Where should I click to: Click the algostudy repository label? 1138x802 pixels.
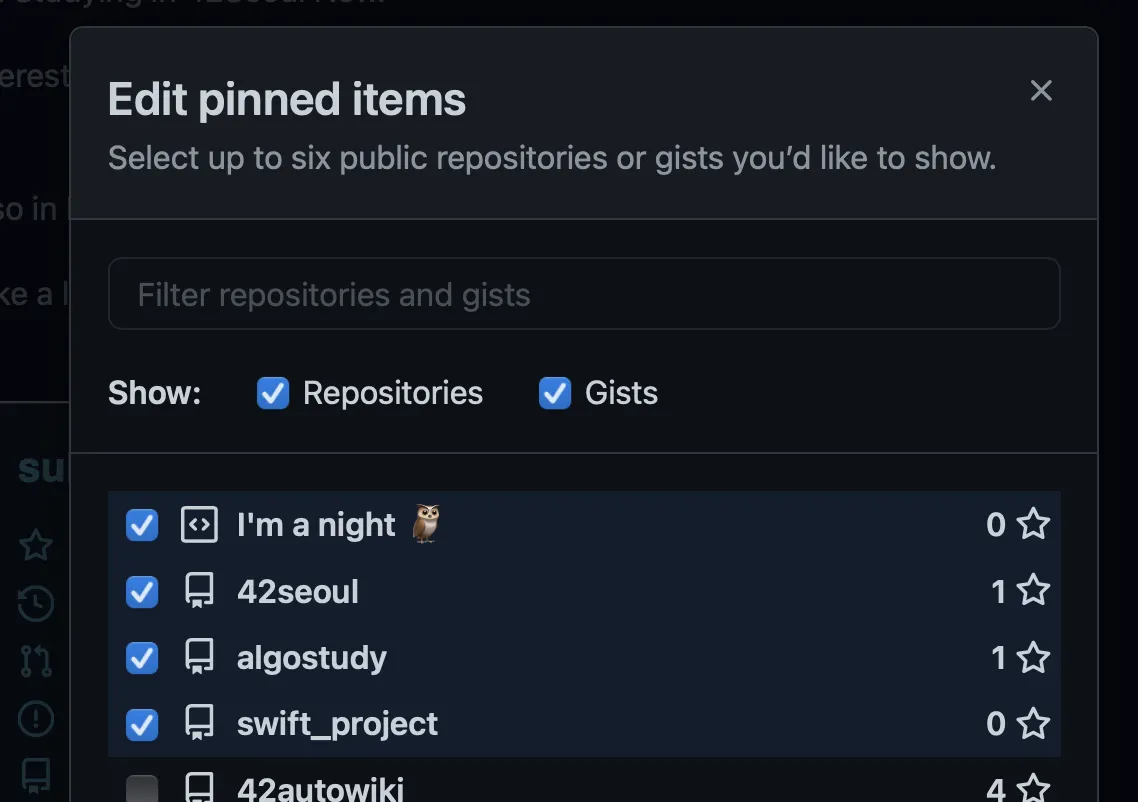click(x=312, y=657)
